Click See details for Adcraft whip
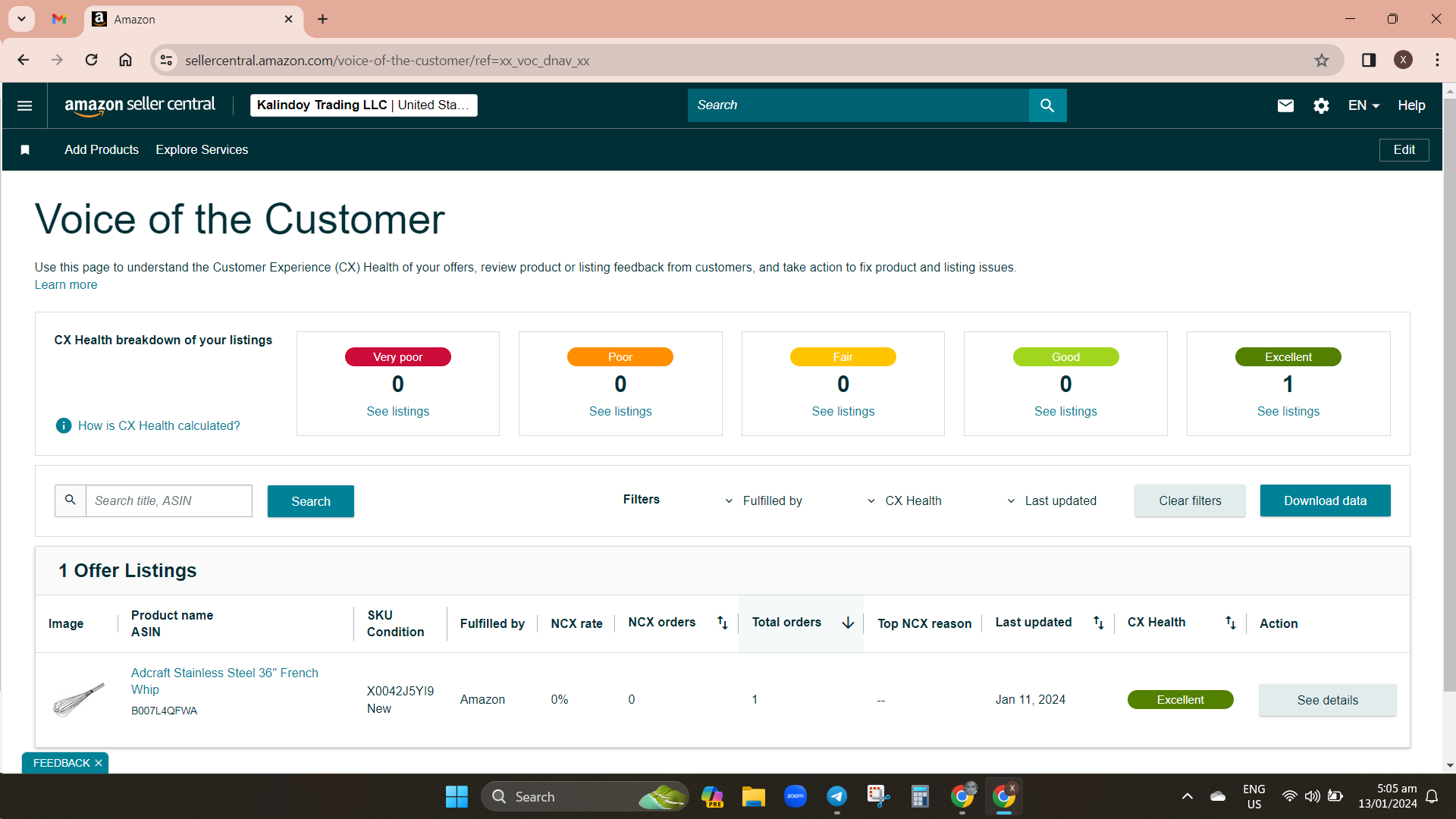The width and height of the screenshot is (1456, 819). point(1327,700)
